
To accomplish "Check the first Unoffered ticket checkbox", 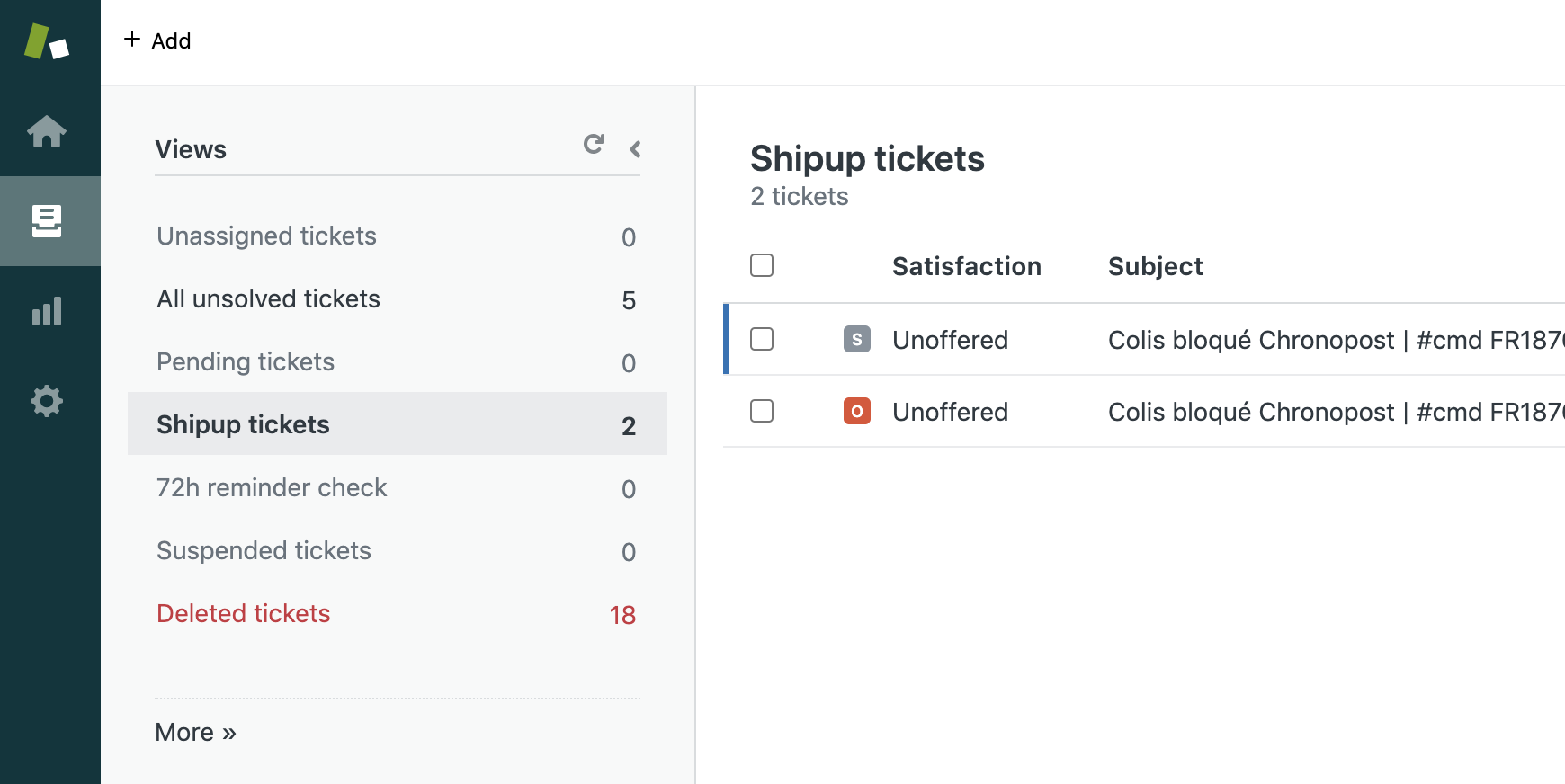I will (762, 339).
